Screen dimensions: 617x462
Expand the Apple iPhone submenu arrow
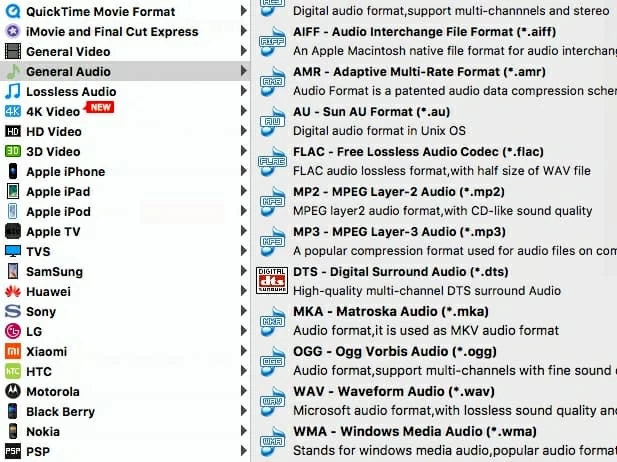coord(244,172)
